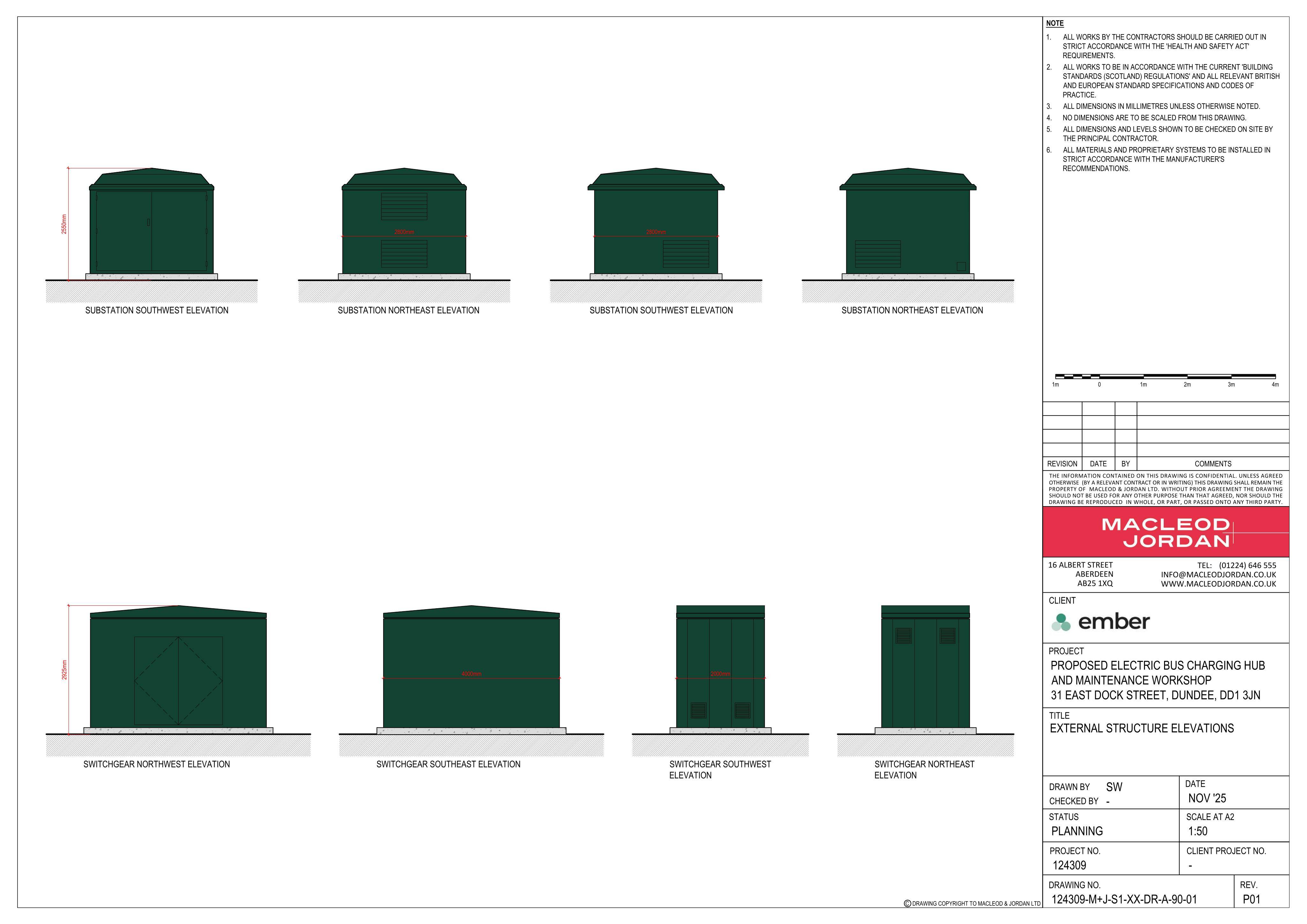This screenshot has width=1307, height=924.
Task: Click the 2925mm height dimension label
Action: (x=64, y=670)
